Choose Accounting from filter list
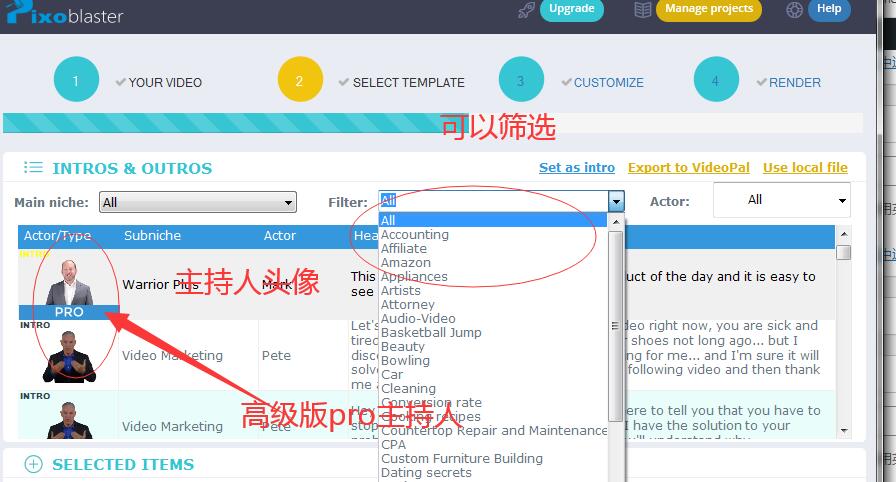This screenshot has height=482, width=896. [414, 235]
